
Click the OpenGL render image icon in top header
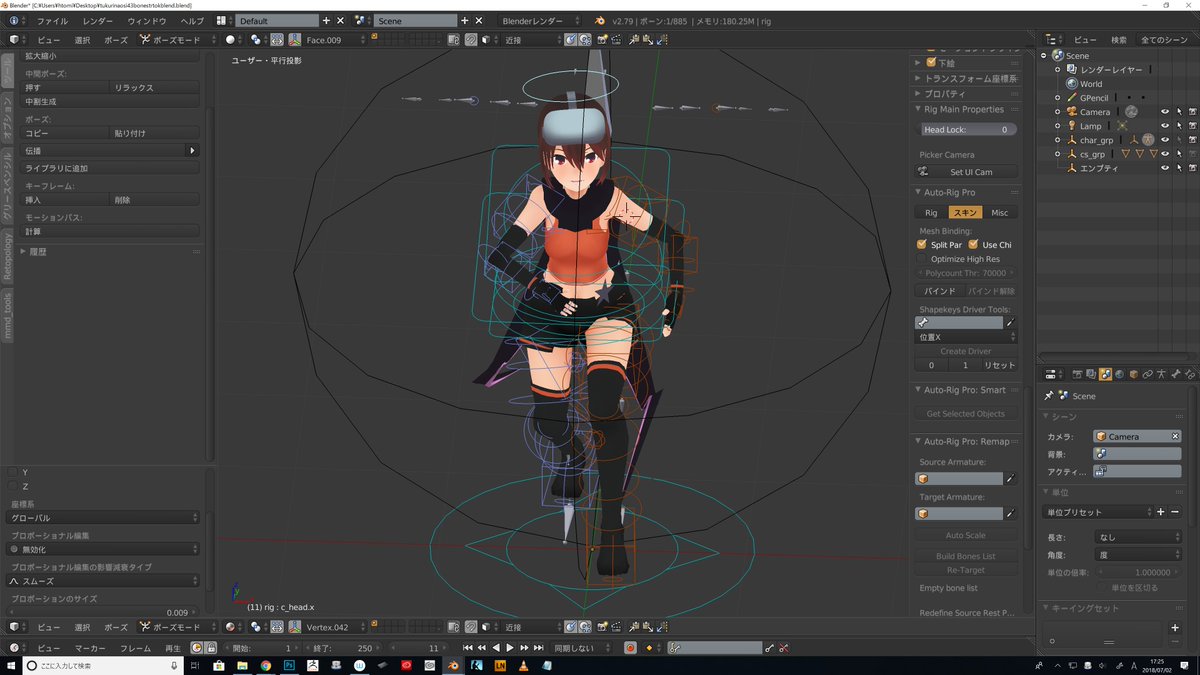603,40
